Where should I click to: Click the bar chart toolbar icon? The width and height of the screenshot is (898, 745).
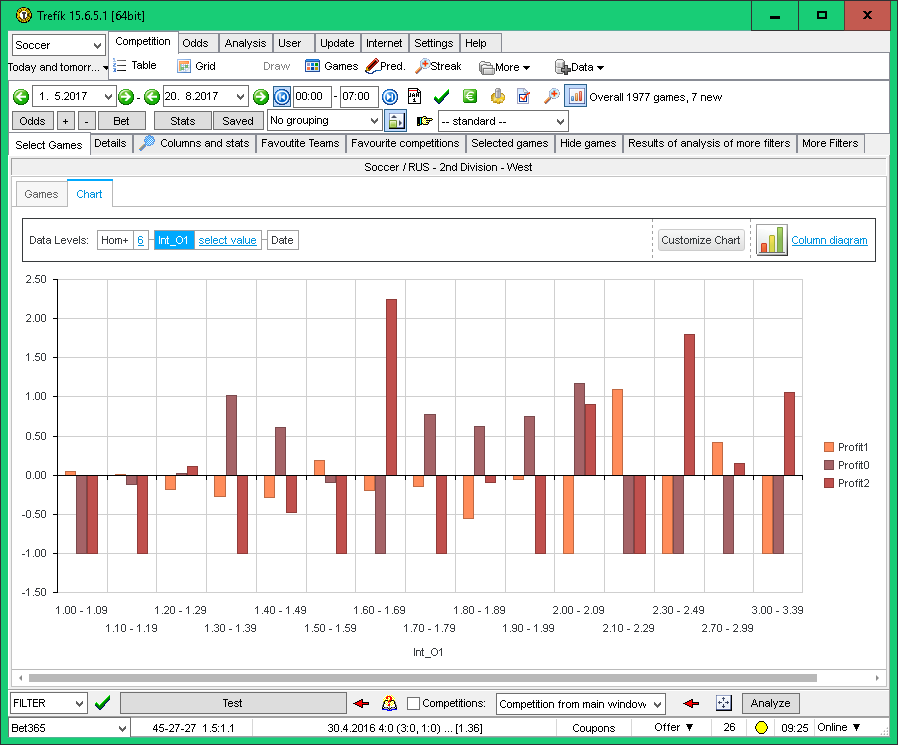tap(576, 97)
